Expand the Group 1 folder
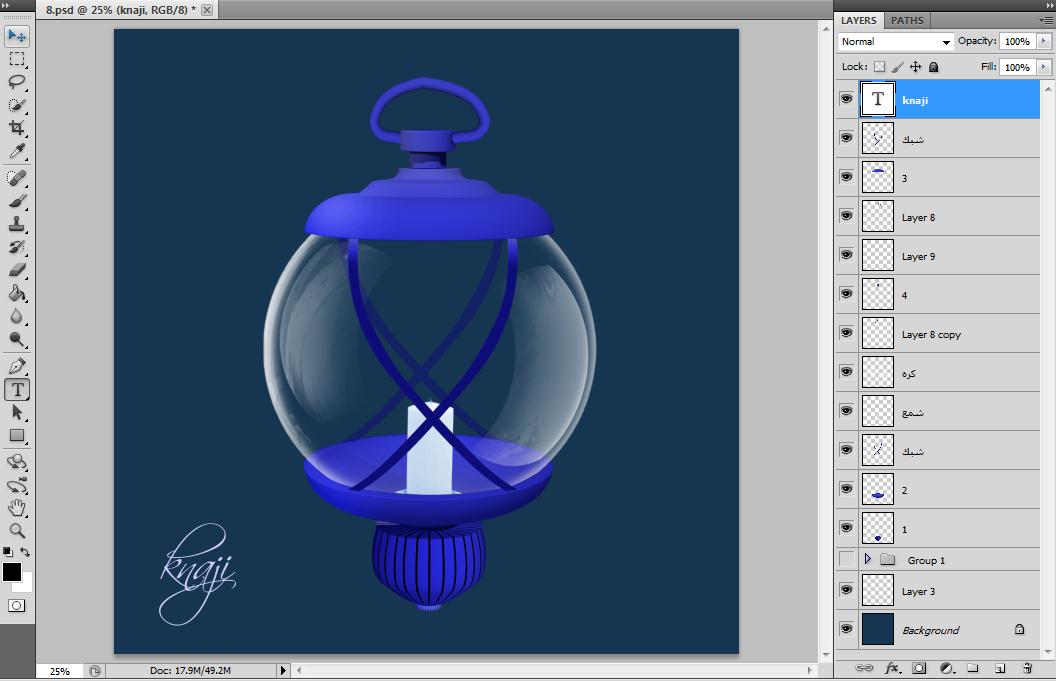 point(868,560)
